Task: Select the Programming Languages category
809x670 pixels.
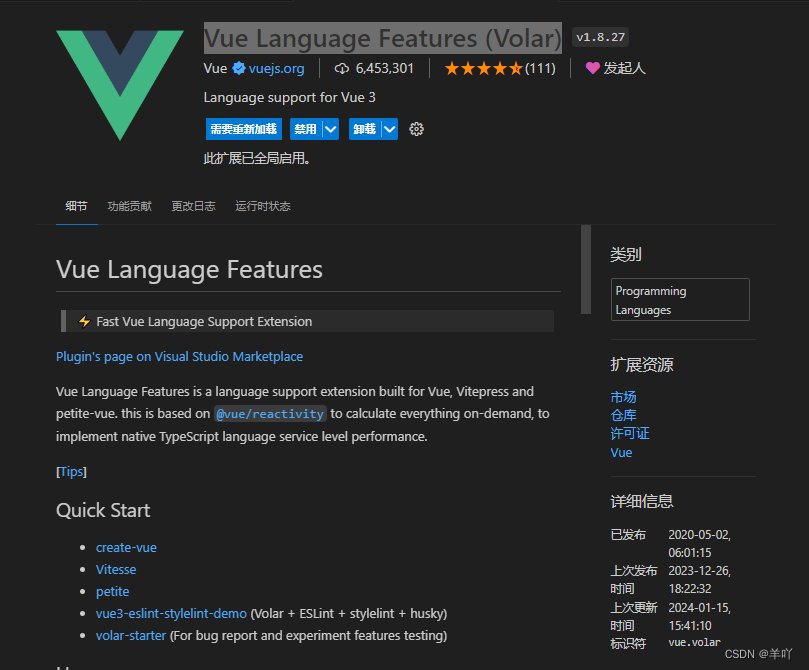Action: pyautogui.click(x=680, y=299)
